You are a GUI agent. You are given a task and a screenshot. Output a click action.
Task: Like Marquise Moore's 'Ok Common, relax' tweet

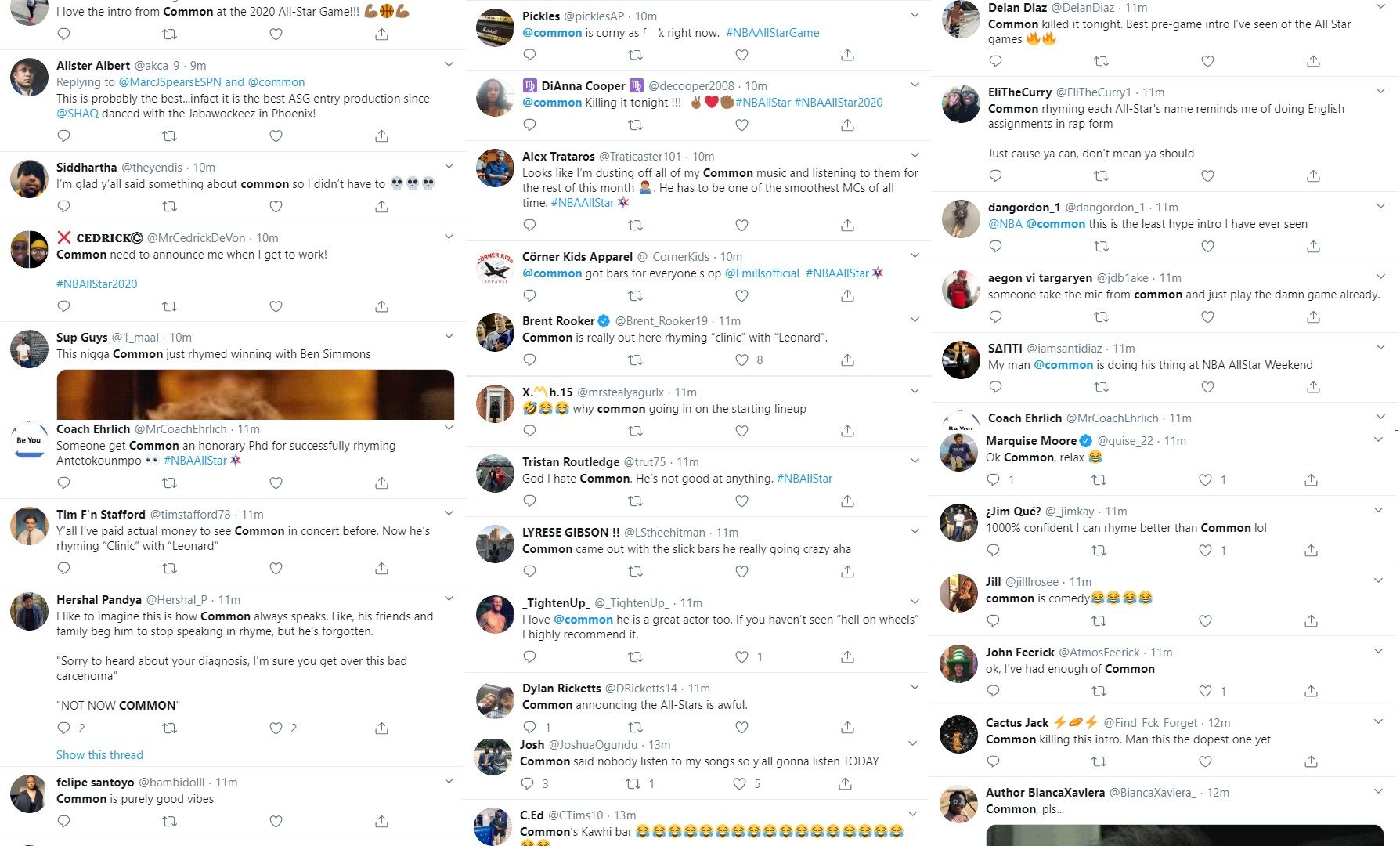1205,479
